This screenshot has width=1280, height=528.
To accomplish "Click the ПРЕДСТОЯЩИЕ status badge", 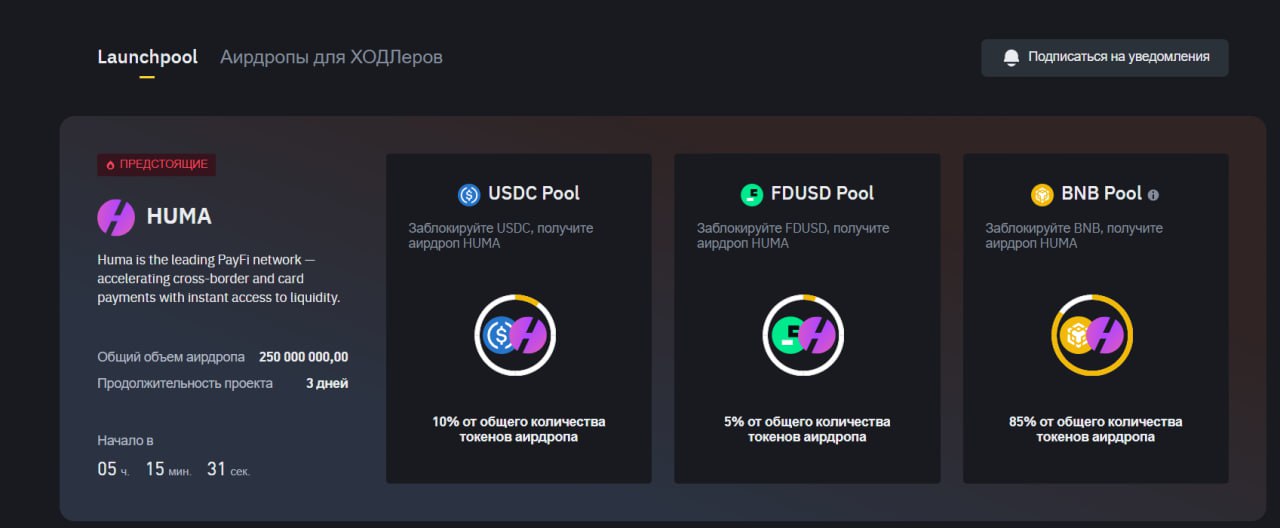I will 157,165.
